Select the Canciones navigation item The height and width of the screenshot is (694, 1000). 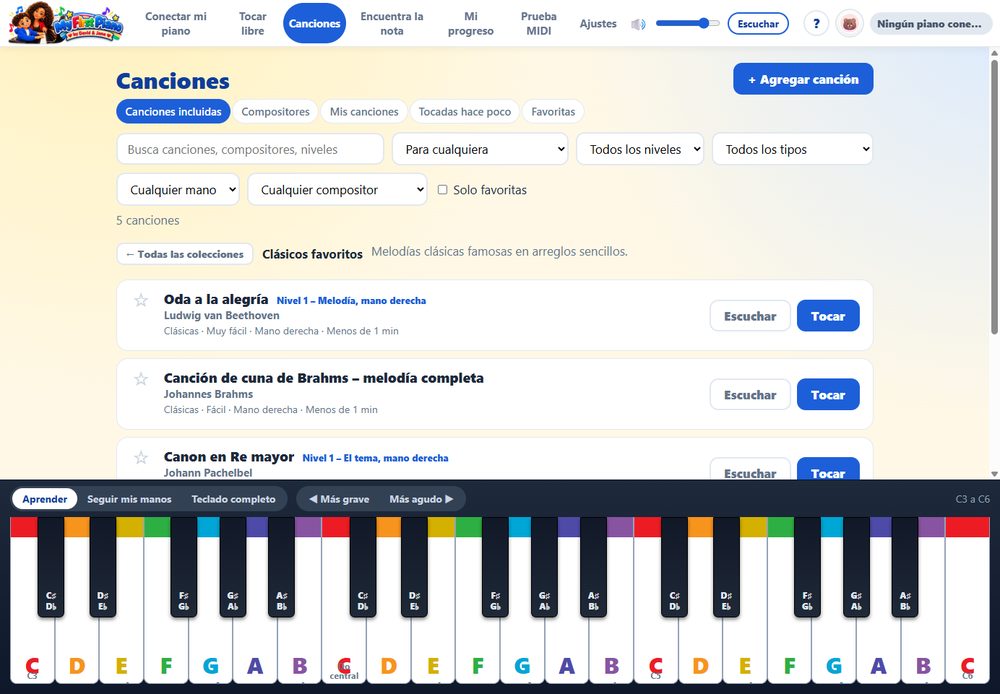[x=314, y=24]
